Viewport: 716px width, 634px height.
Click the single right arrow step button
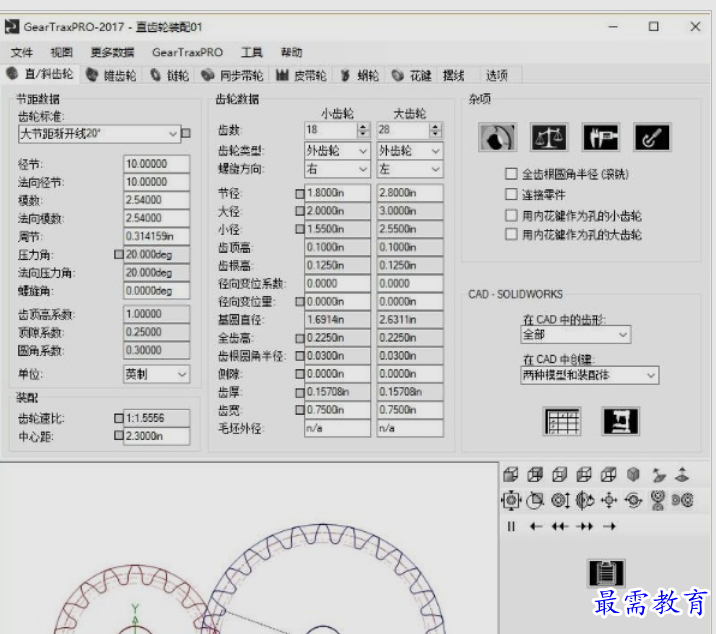pos(609,527)
